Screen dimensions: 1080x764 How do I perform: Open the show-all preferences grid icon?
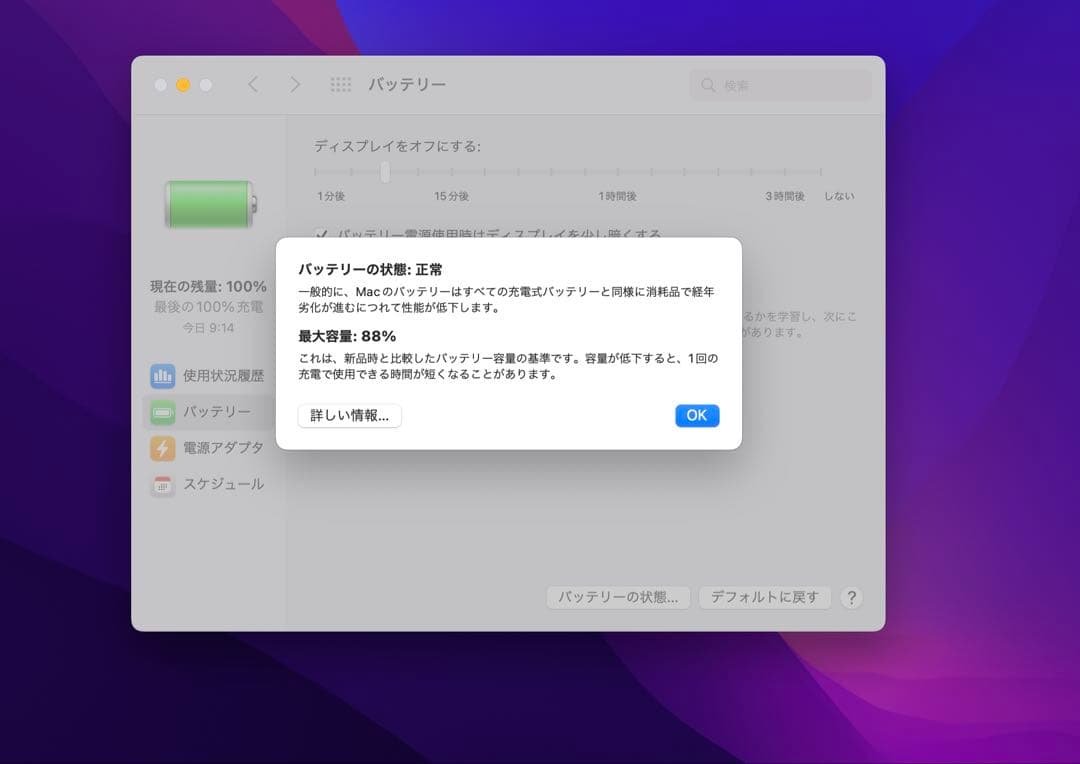click(338, 85)
